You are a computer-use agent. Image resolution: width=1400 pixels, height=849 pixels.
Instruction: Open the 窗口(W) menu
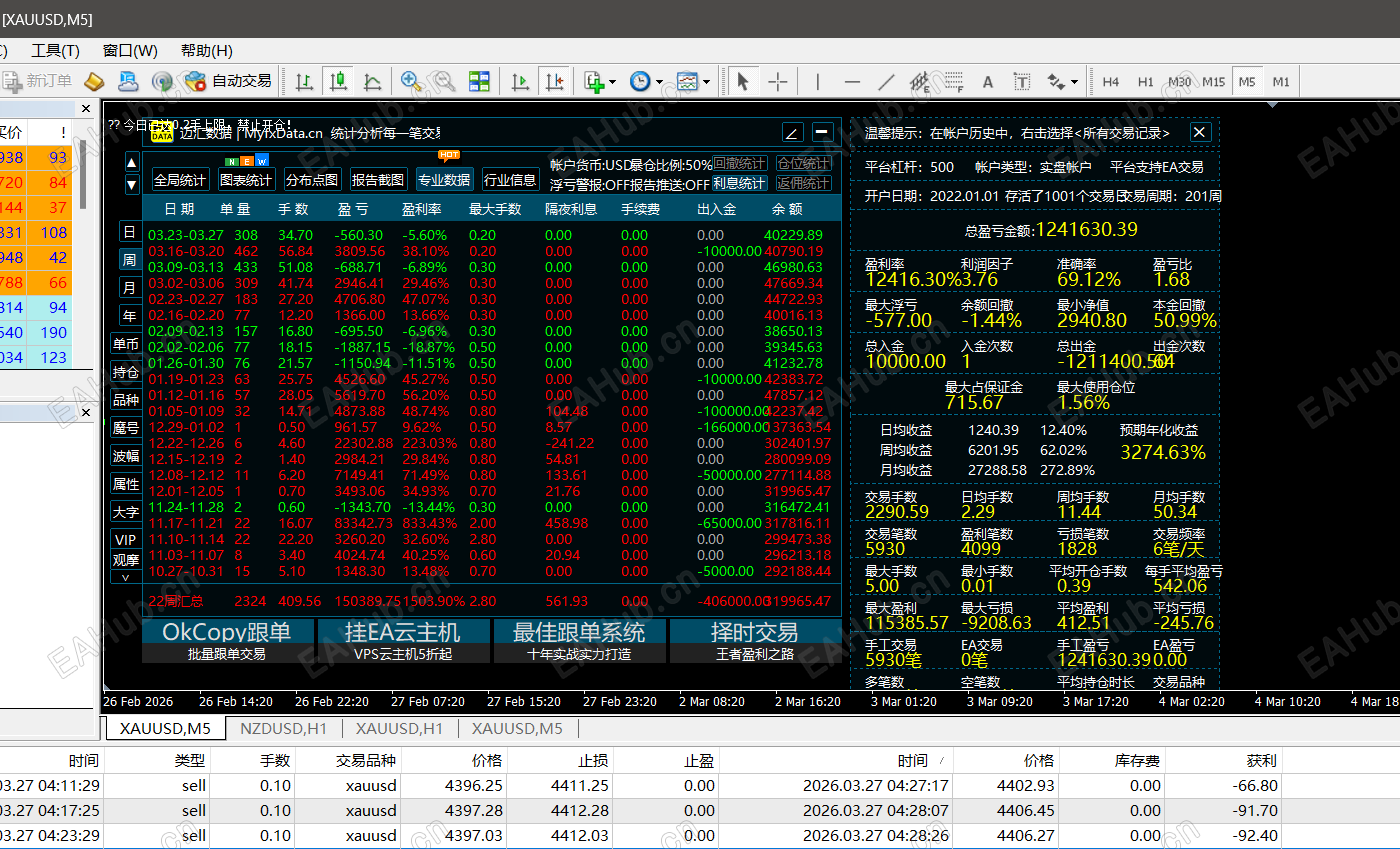pyautogui.click(x=130, y=51)
